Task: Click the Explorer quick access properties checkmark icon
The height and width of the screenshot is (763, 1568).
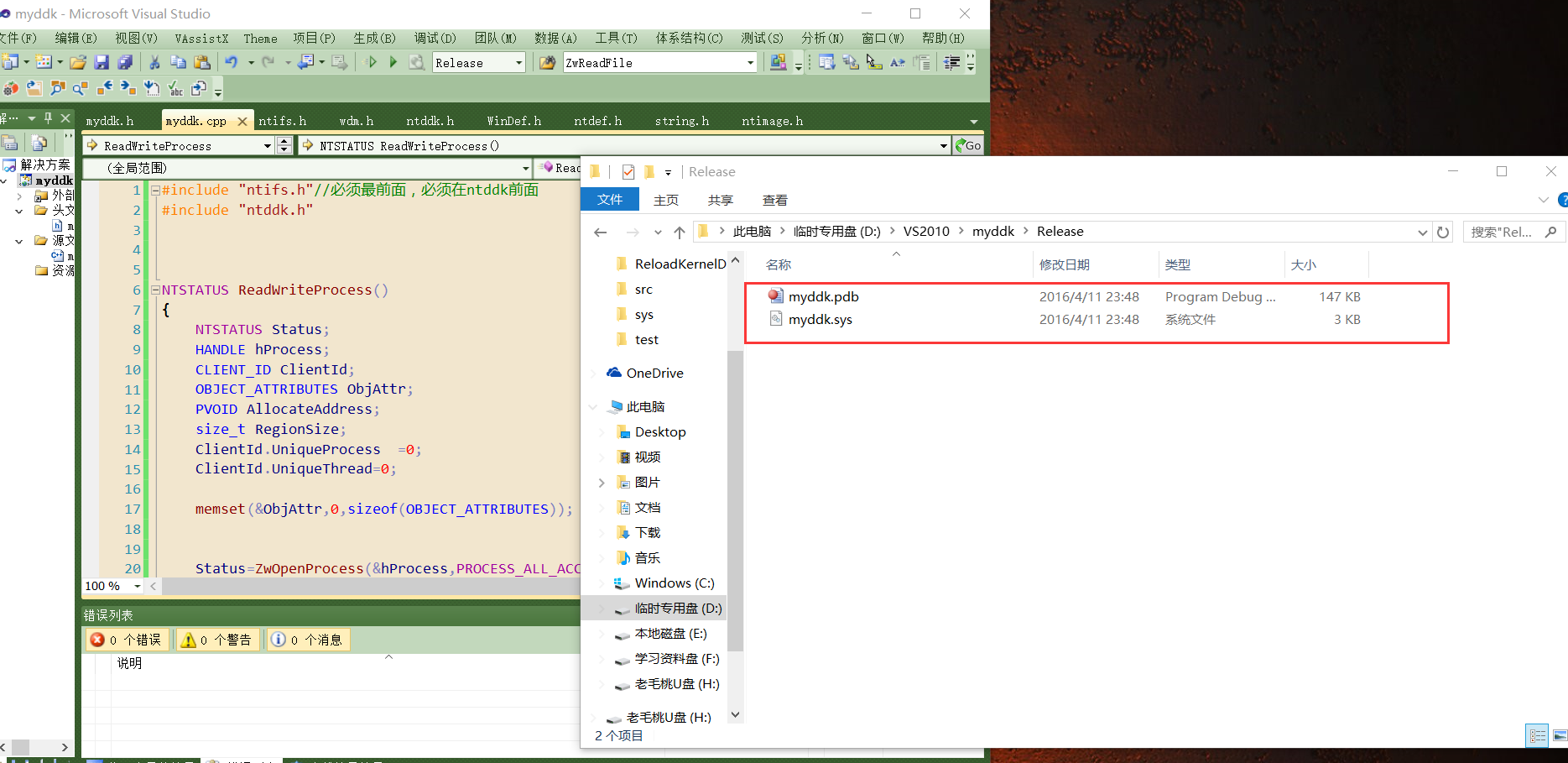Action: (628, 172)
